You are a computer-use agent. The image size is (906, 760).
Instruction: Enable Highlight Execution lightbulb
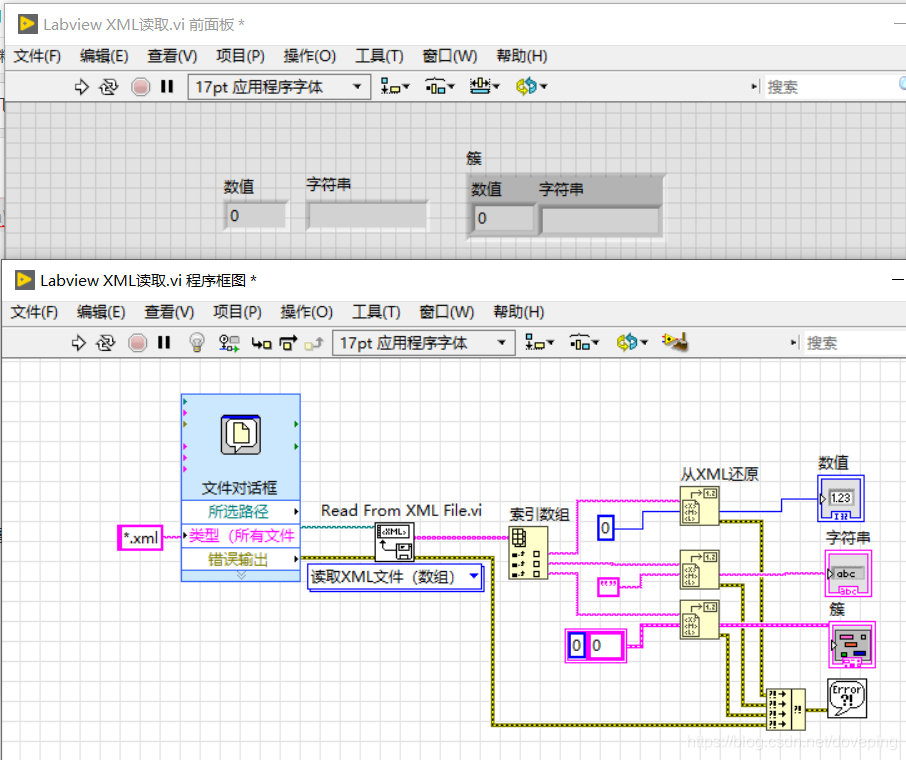pyautogui.click(x=196, y=342)
